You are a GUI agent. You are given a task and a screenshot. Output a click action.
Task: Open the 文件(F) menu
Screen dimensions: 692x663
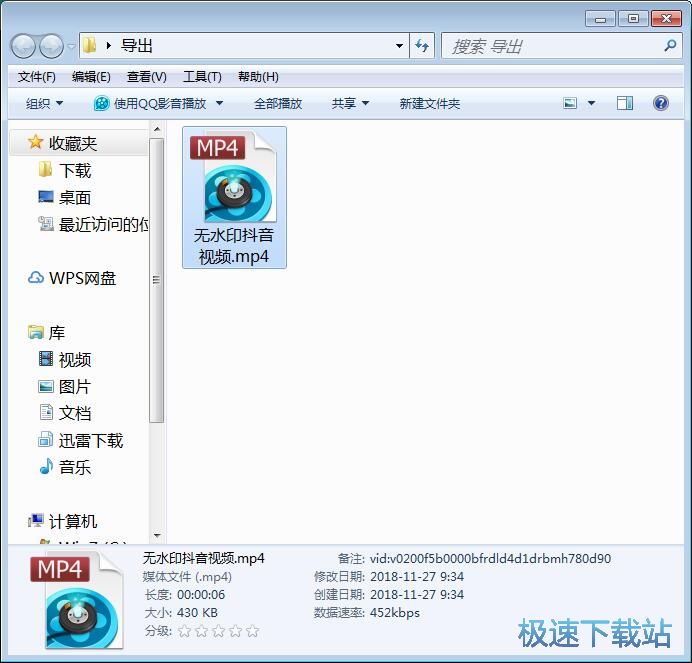[x=37, y=77]
